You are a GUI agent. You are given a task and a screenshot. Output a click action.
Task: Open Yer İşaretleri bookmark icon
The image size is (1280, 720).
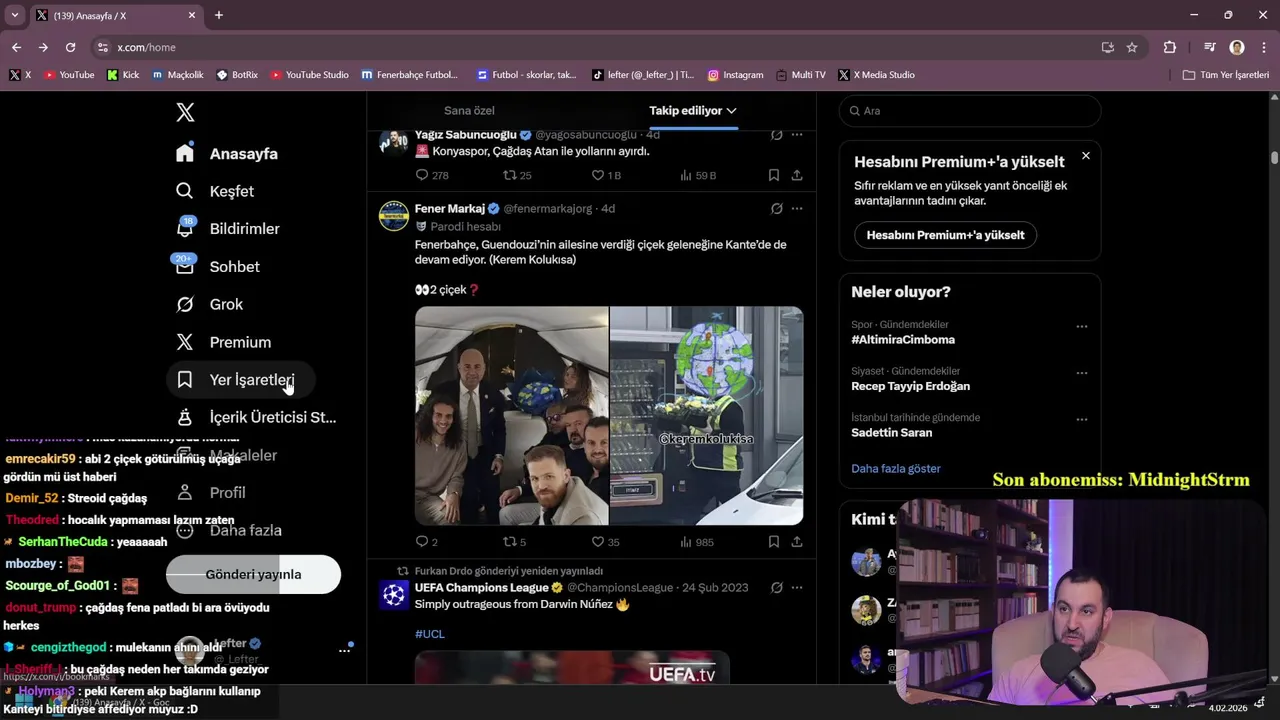185,380
